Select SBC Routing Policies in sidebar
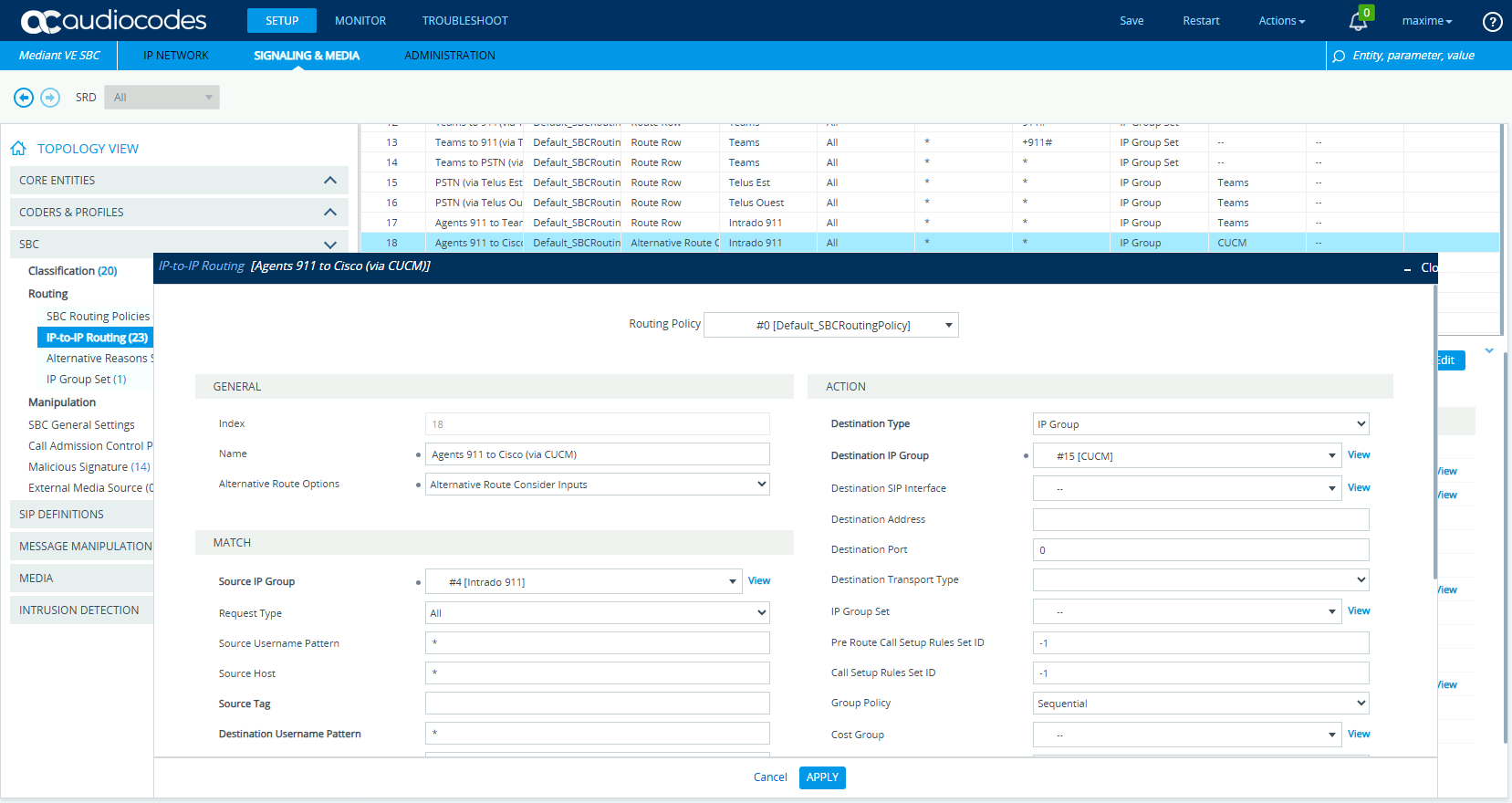 pos(98,317)
